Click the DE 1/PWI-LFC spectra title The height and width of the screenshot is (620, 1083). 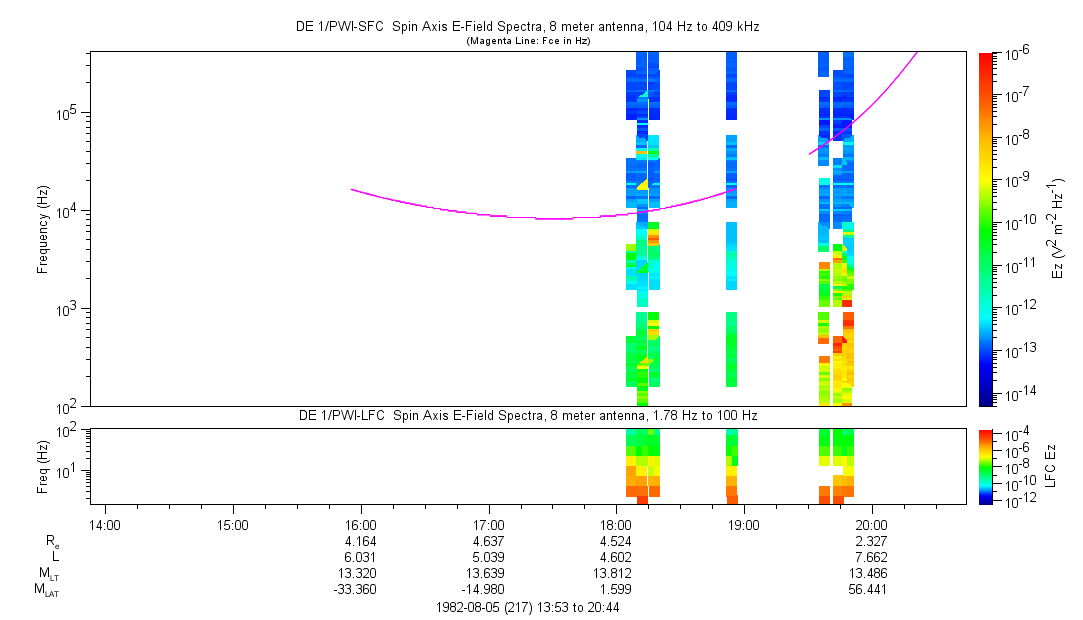[529, 415]
